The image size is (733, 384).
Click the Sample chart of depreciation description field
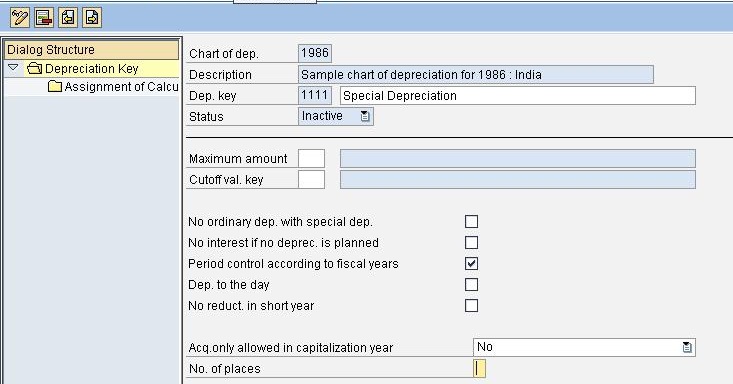[476, 74]
